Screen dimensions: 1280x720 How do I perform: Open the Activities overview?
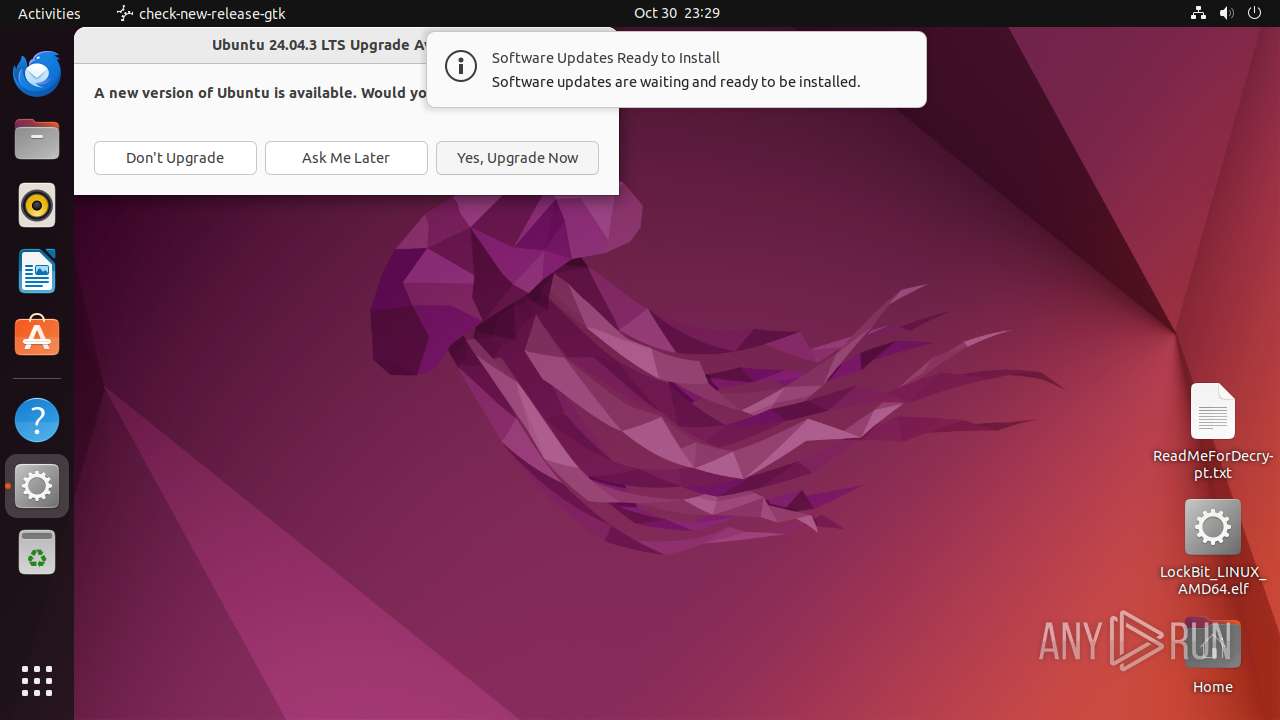click(49, 13)
